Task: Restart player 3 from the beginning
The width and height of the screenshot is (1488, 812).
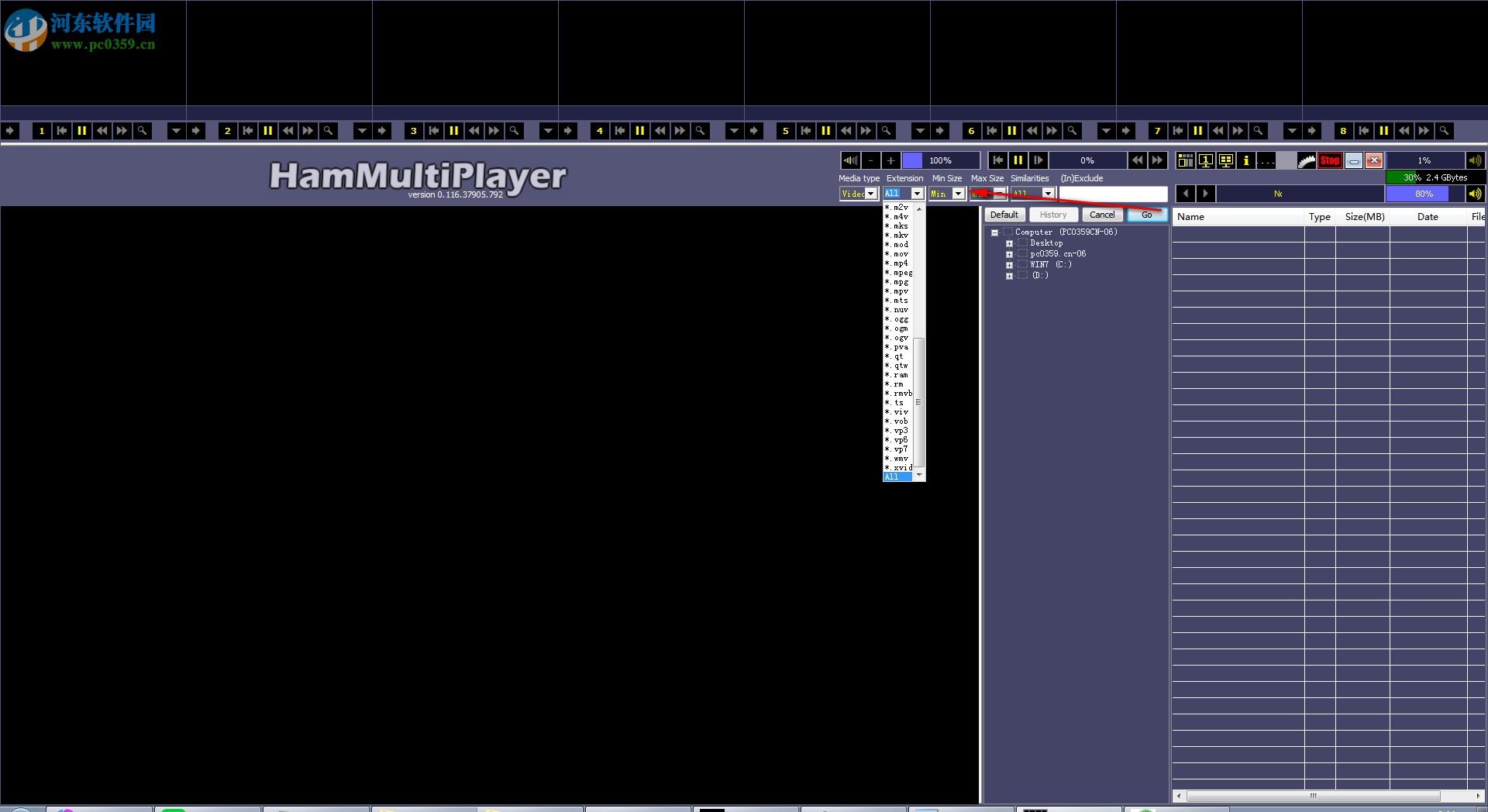Action: point(433,131)
